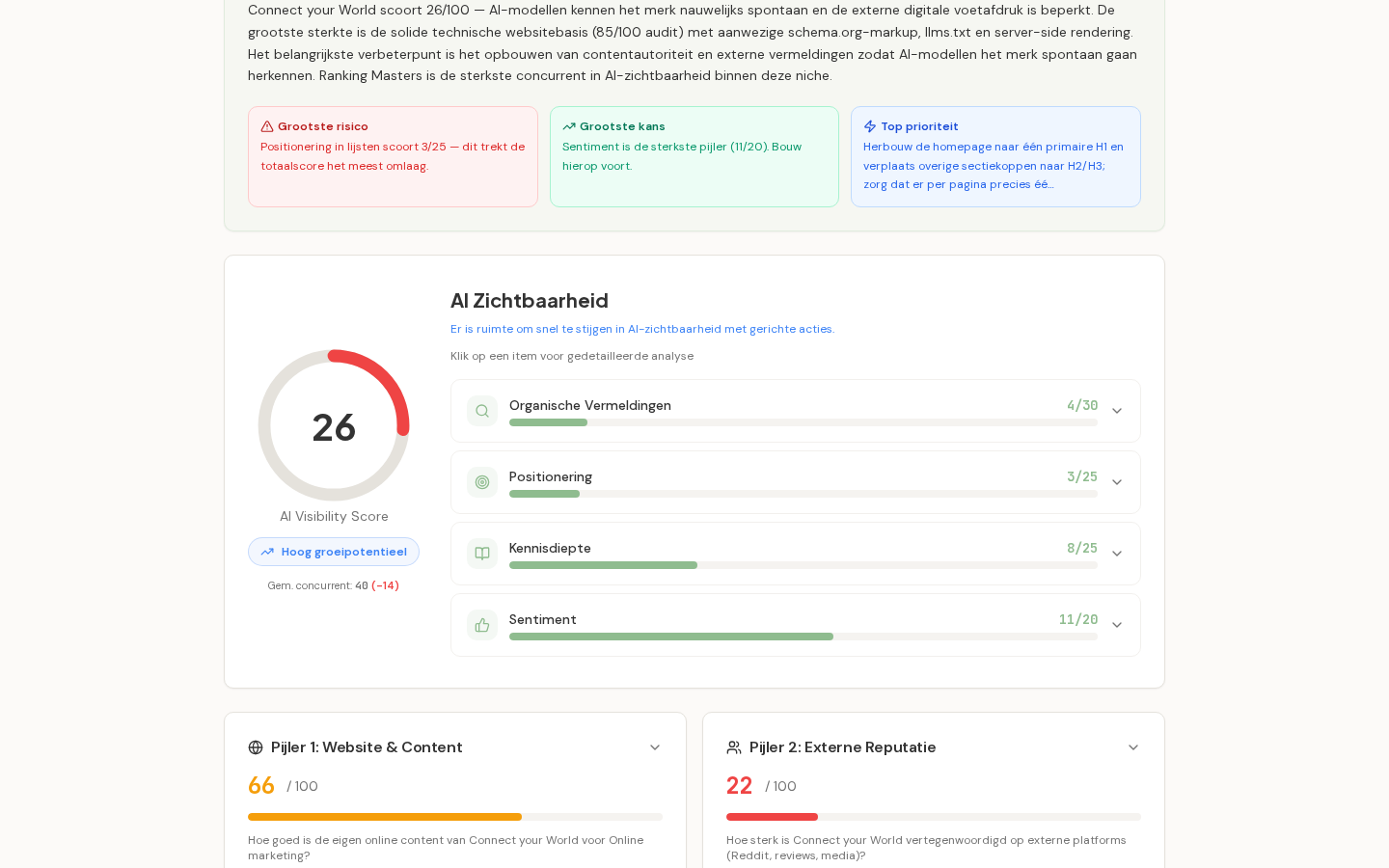The width and height of the screenshot is (1389, 868).
Task: Click the thumbs-up icon beside Sentiment
Action: (482, 625)
